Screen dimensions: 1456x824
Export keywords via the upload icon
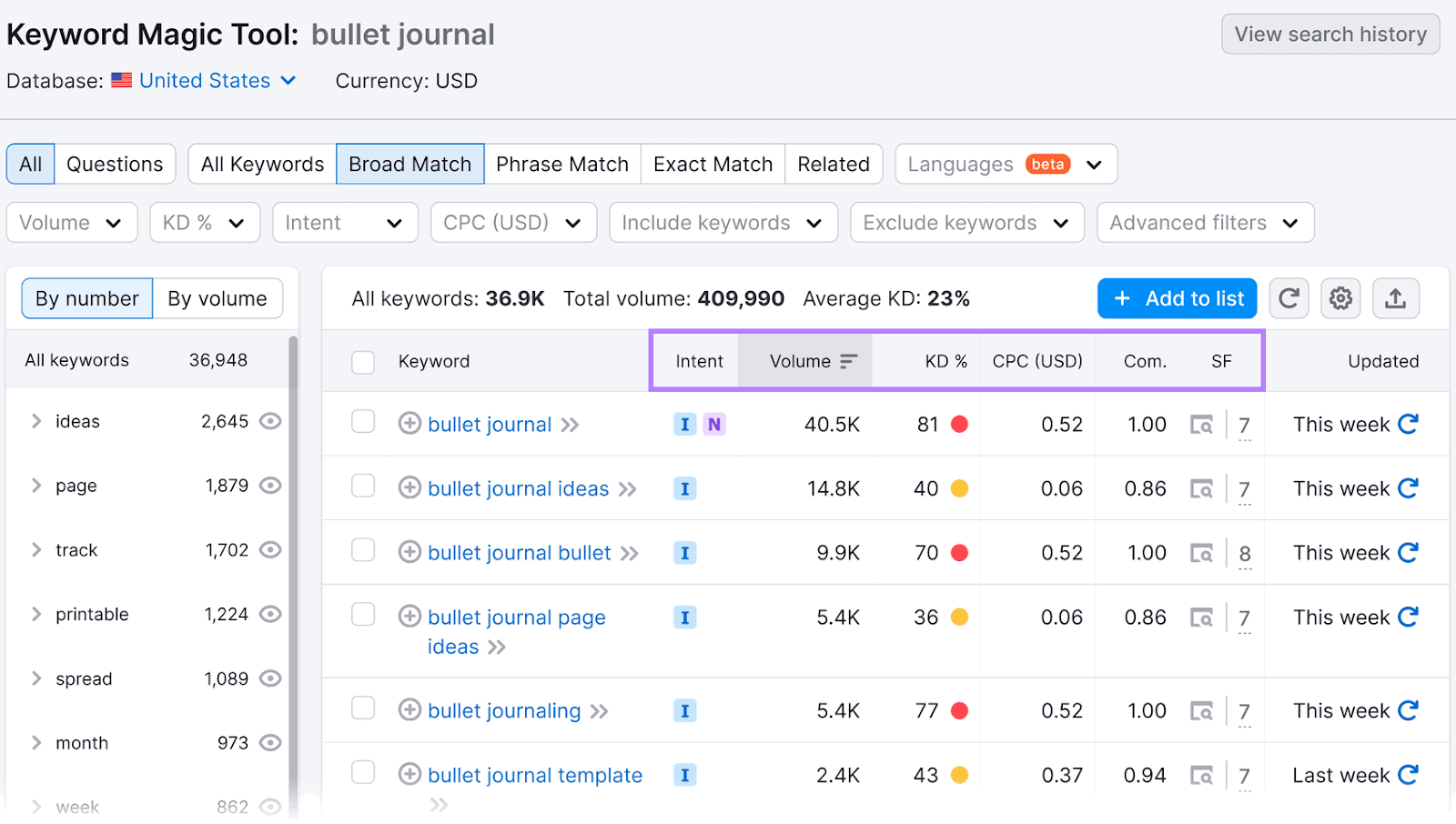(x=1395, y=298)
